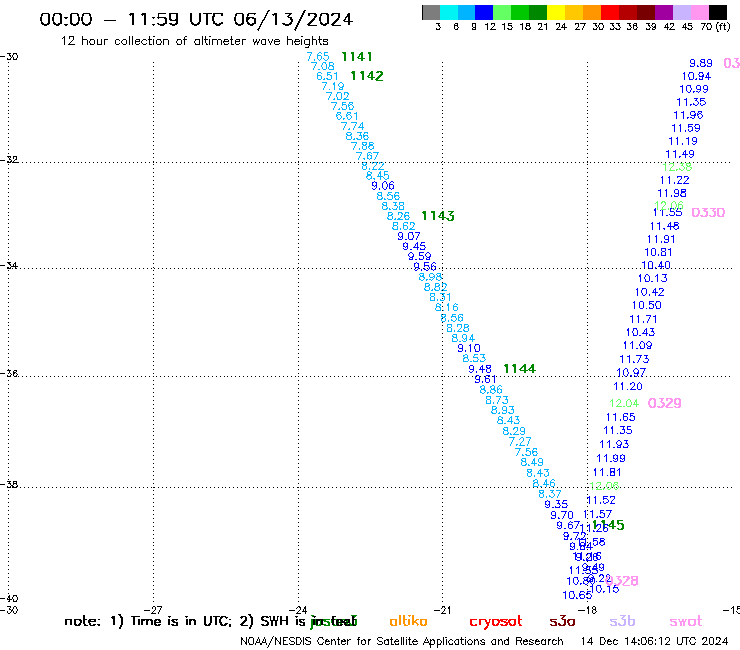
Task: Click the altika satellite legend label
Action: [x=408, y=621]
